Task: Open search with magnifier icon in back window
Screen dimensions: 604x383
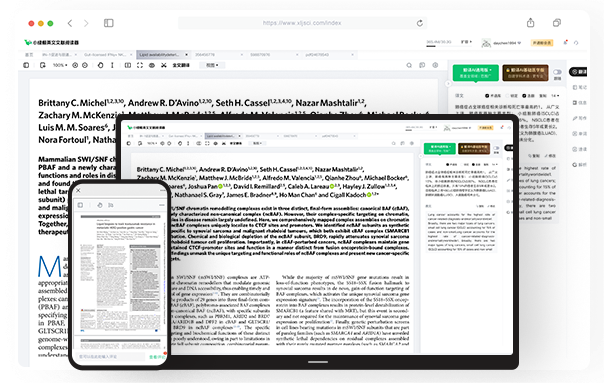Action: coord(409,65)
